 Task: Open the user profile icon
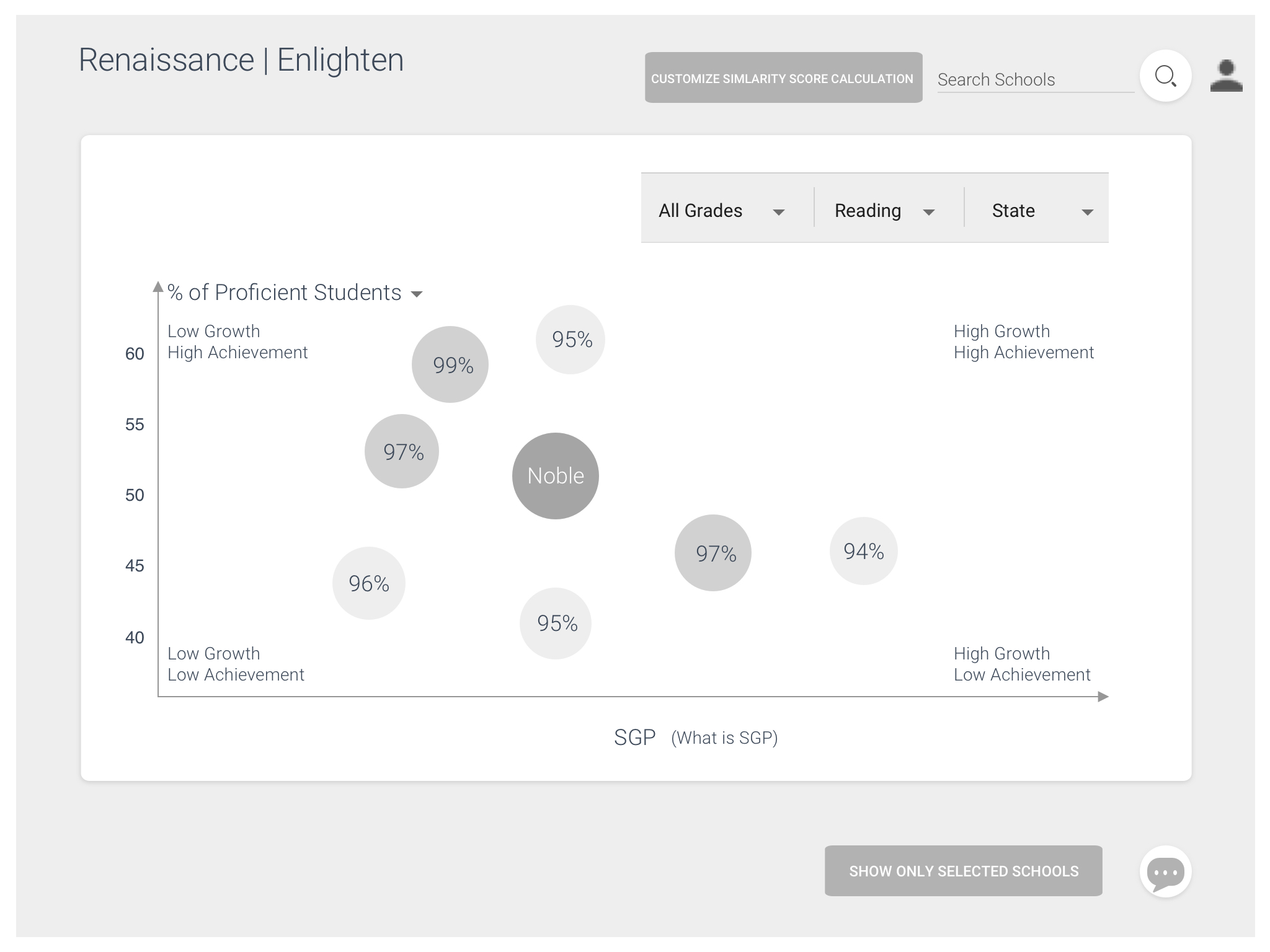[1226, 76]
